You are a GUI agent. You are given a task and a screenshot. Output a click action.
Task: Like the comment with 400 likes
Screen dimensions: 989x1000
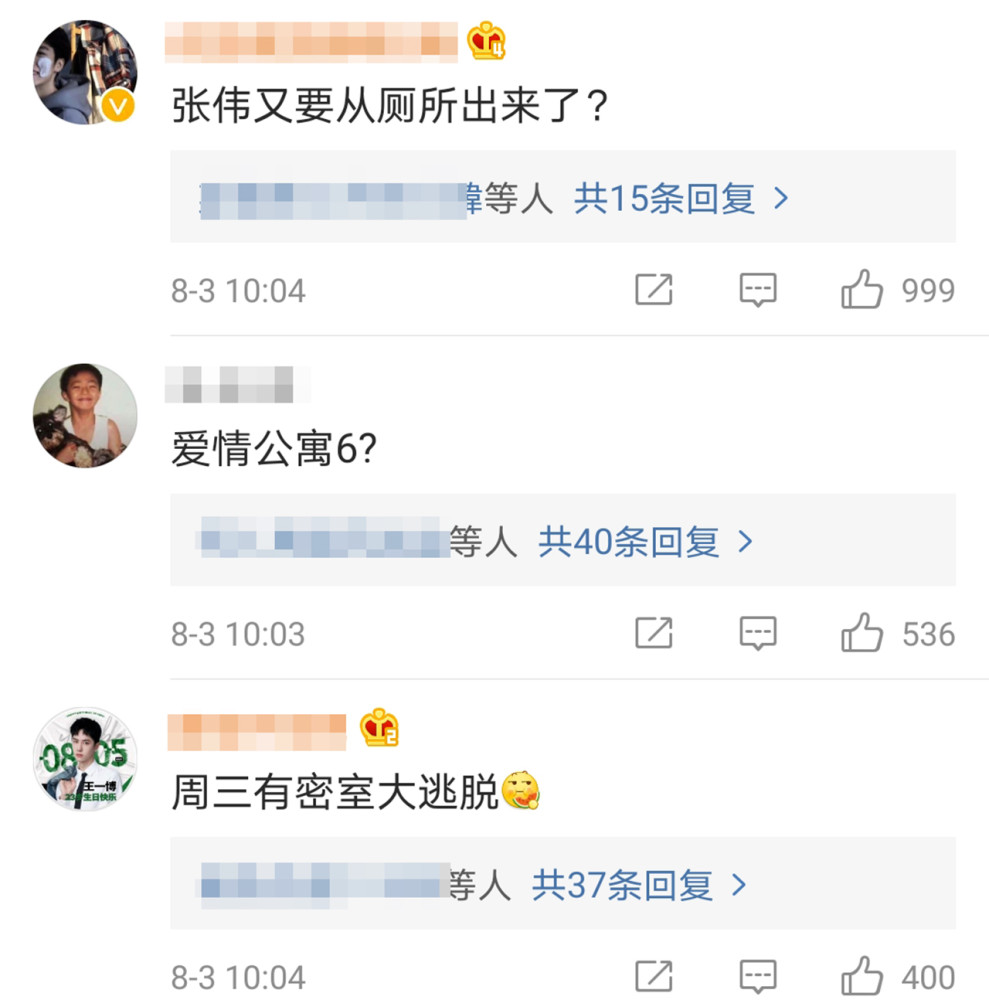[x=862, y=976]
